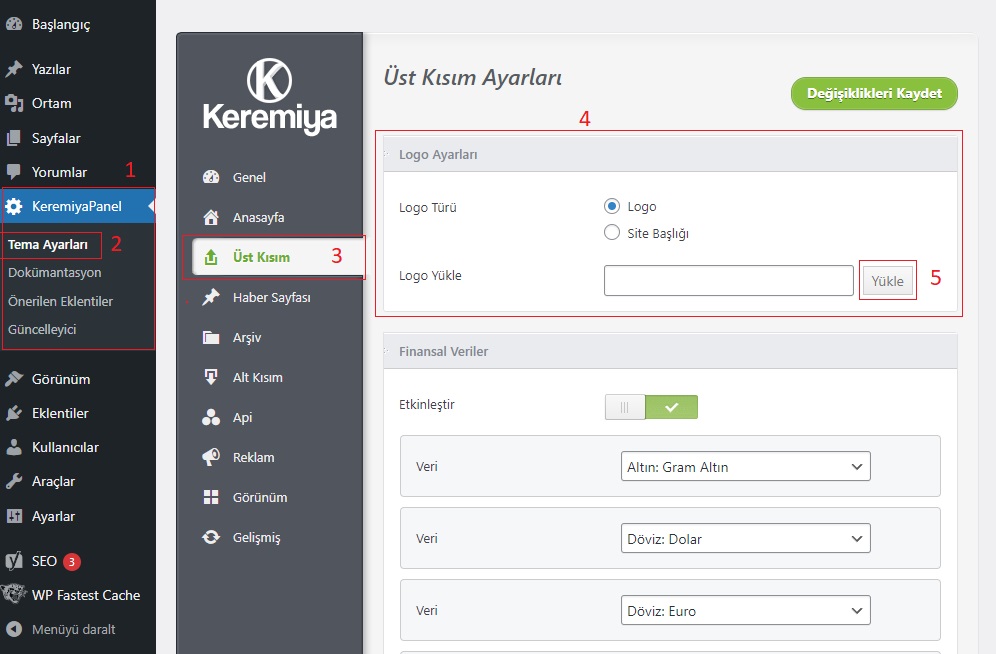Turn on Etkinleştir with the green checkmark
Screen dimensions: 996x654
pyautogui.click(x=671, y=407)
